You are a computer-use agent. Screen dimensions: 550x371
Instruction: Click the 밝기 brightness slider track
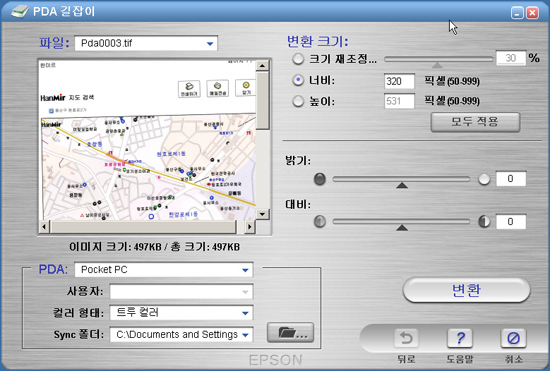coord(401,179)
